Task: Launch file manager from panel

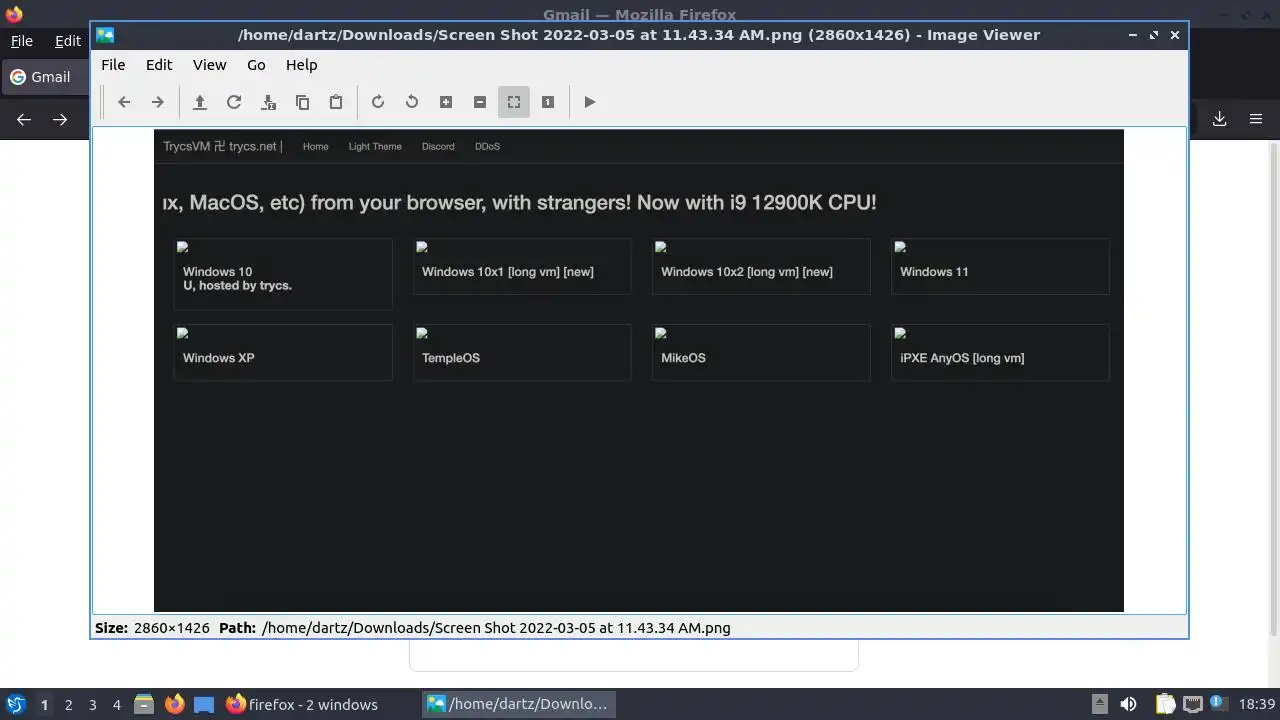Action: click(x=144, y=704)
